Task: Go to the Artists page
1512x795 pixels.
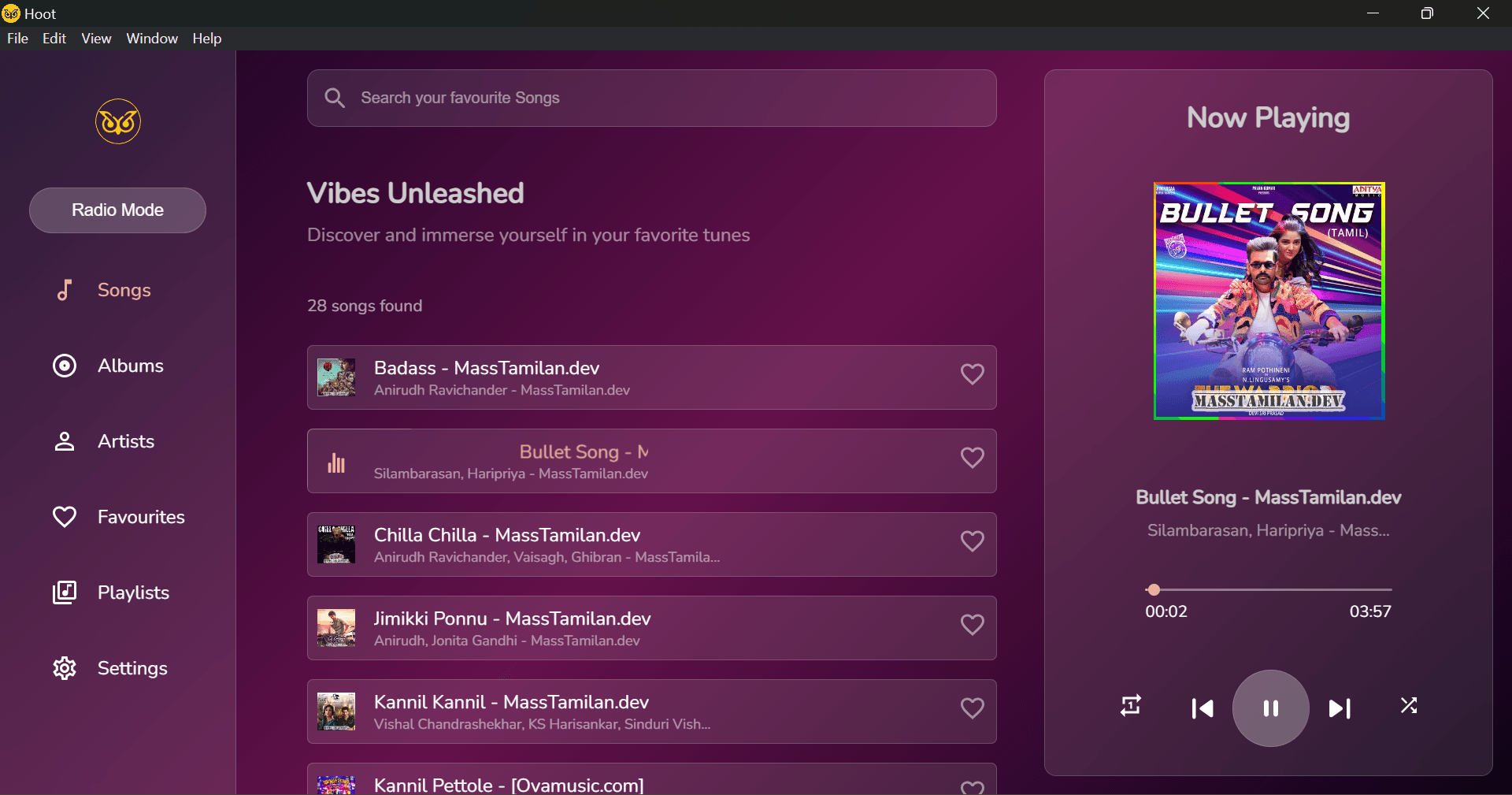Action: 103,441
